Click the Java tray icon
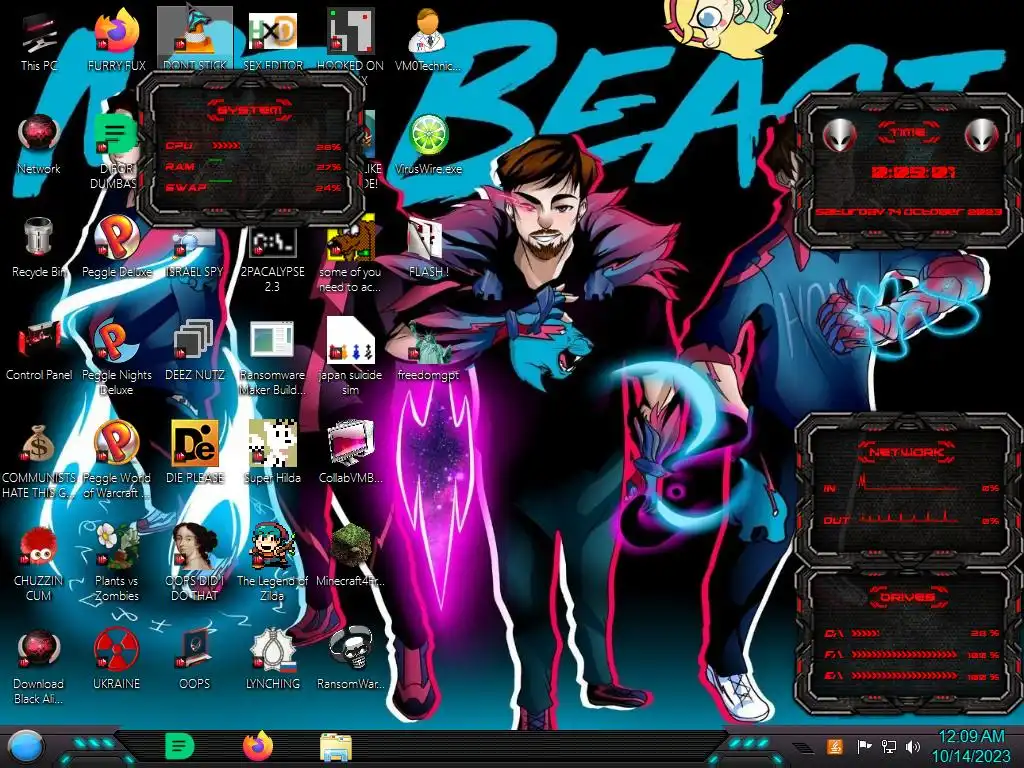This screenshot has height=768, width=1024. [834, 746]
